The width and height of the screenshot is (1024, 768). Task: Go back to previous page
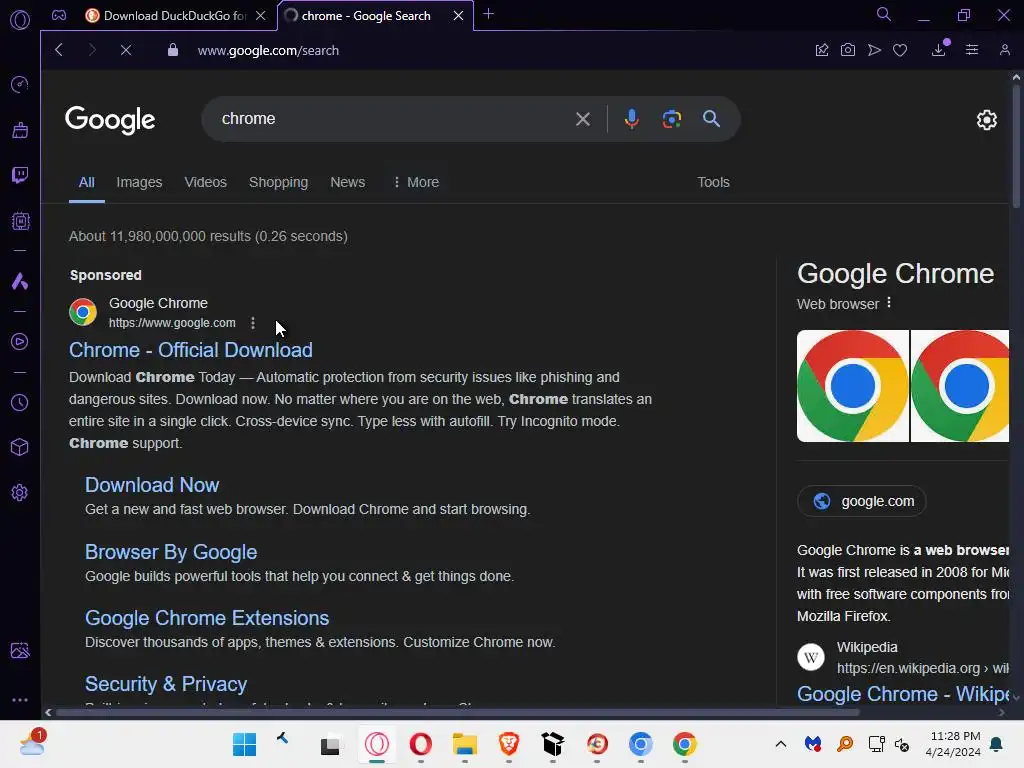[x=59, y=50]
